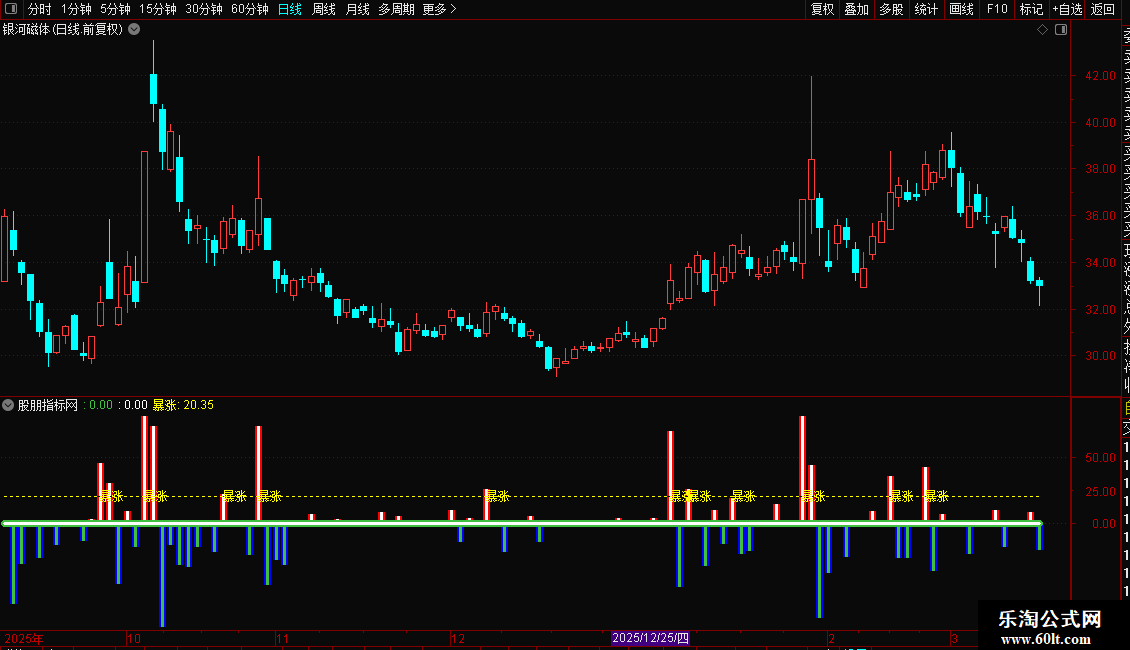
Task: Toggle the side panel icon at chart top-right
Action: tap(1061, 30)
